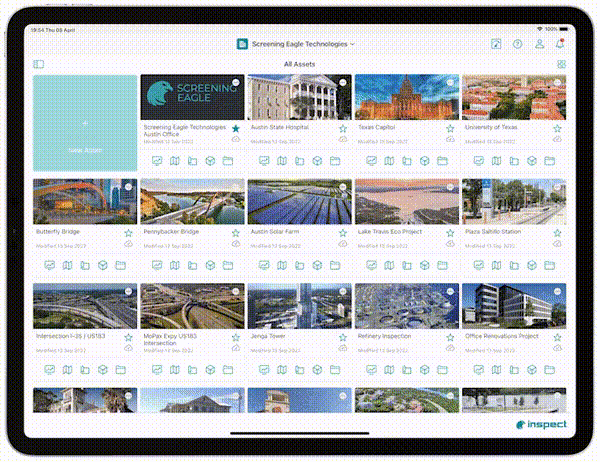Select the University of Texas asset name
Screen dimensions: 600x462
click(491, 127)
